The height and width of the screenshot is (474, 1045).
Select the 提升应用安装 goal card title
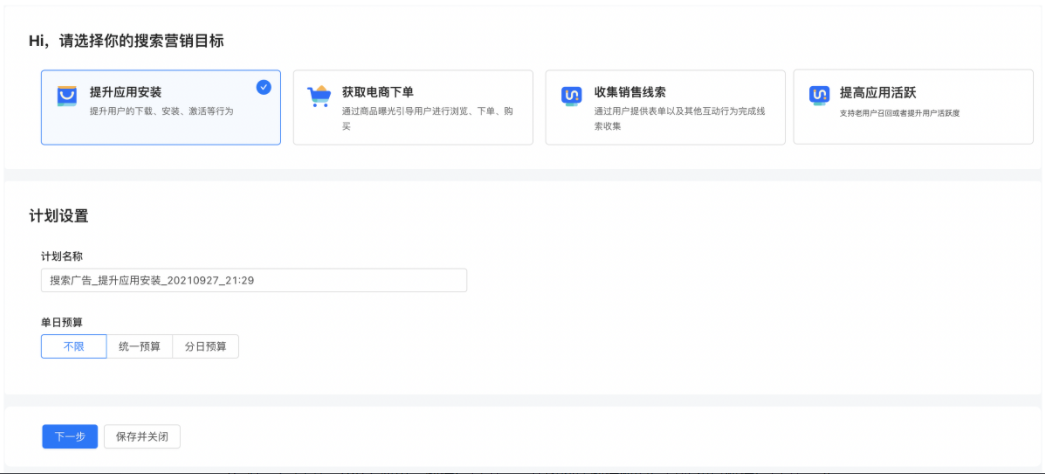point(125,92)
